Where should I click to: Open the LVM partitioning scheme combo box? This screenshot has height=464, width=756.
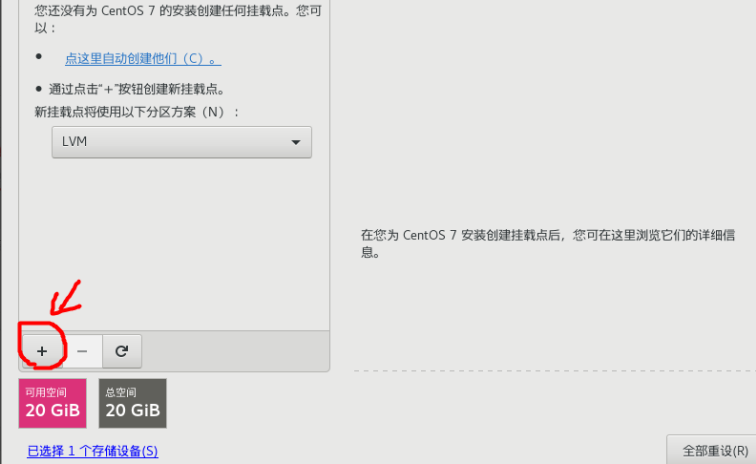click(x=182, y=142)
